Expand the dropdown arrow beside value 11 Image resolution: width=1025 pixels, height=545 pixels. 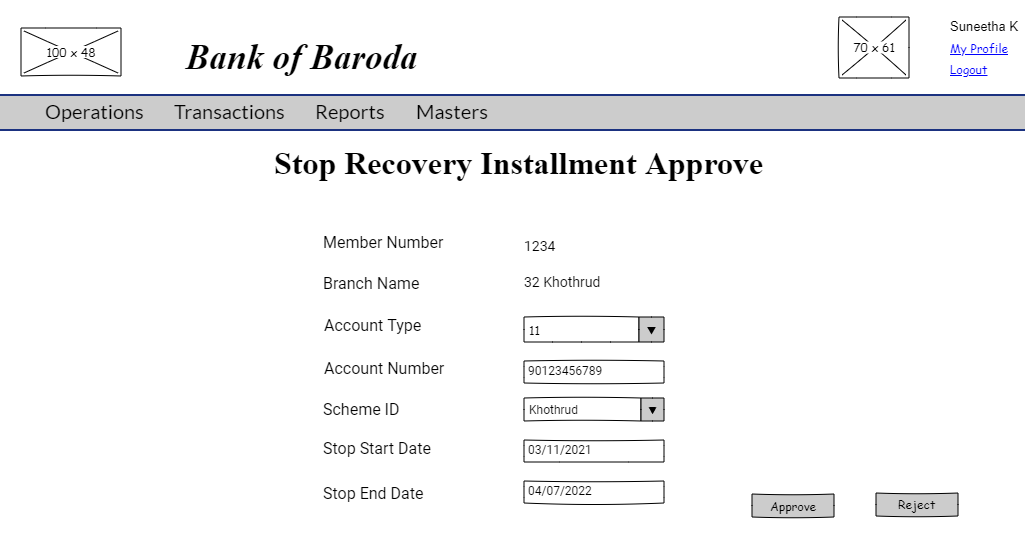[x=651, y=330]
